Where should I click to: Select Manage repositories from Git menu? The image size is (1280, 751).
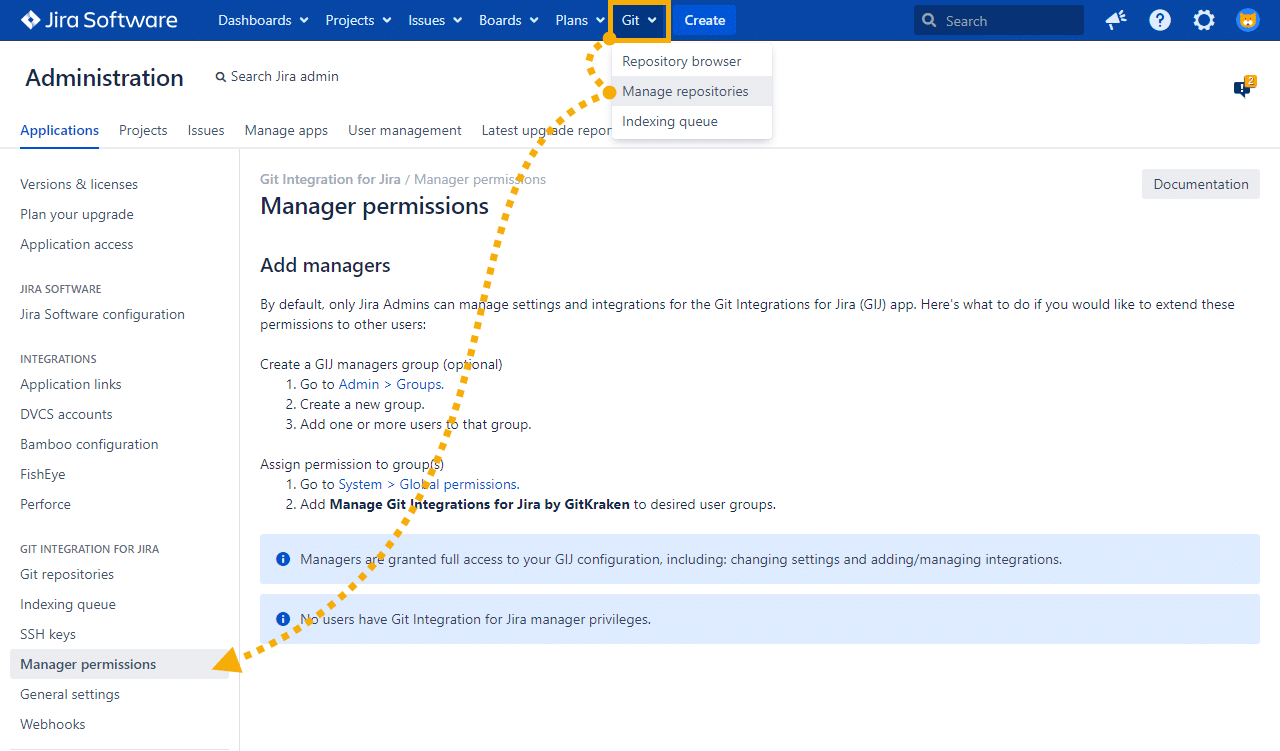pyautogui.click(x=692, y=91)
